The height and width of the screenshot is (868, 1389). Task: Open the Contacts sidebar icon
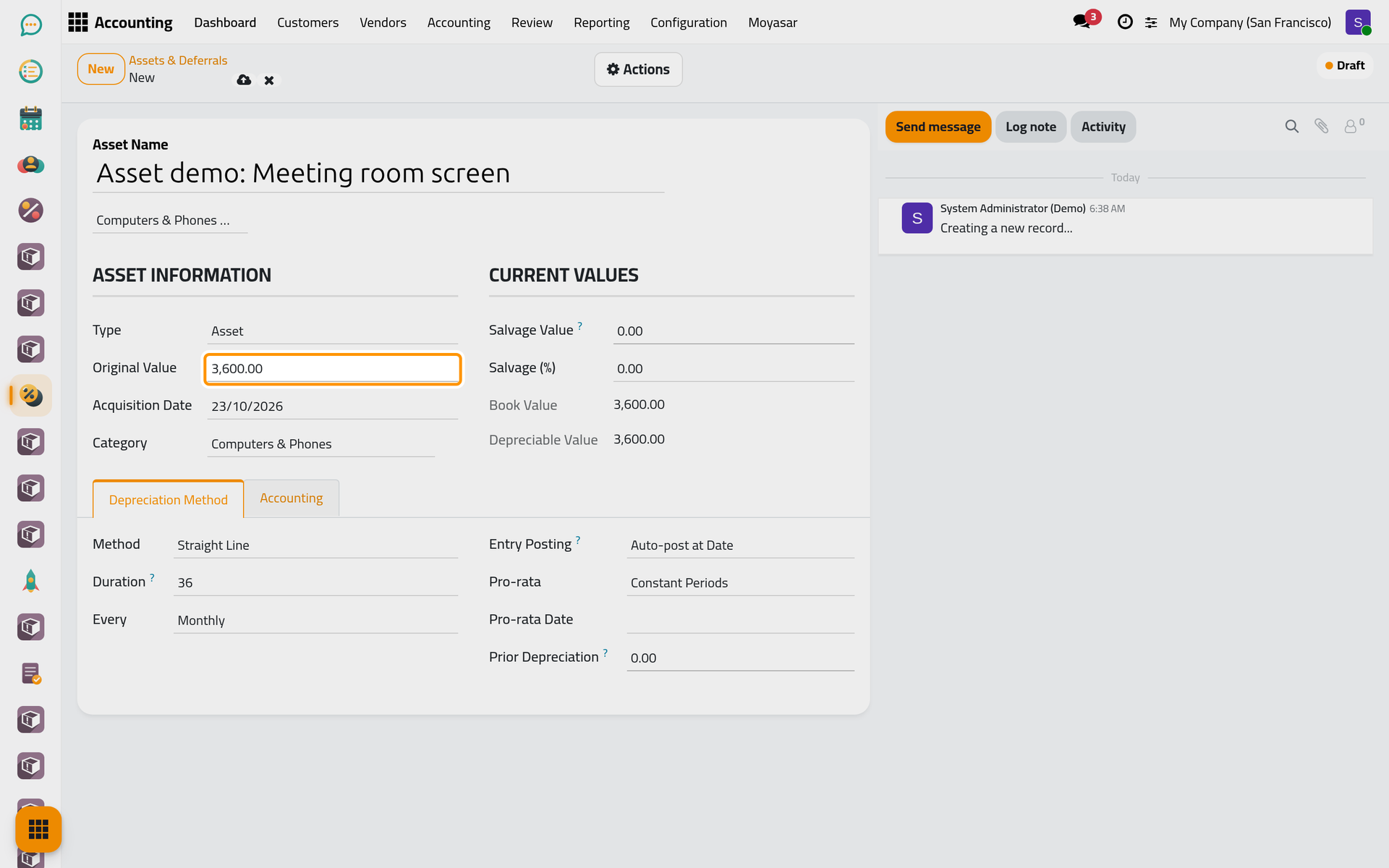30,164
